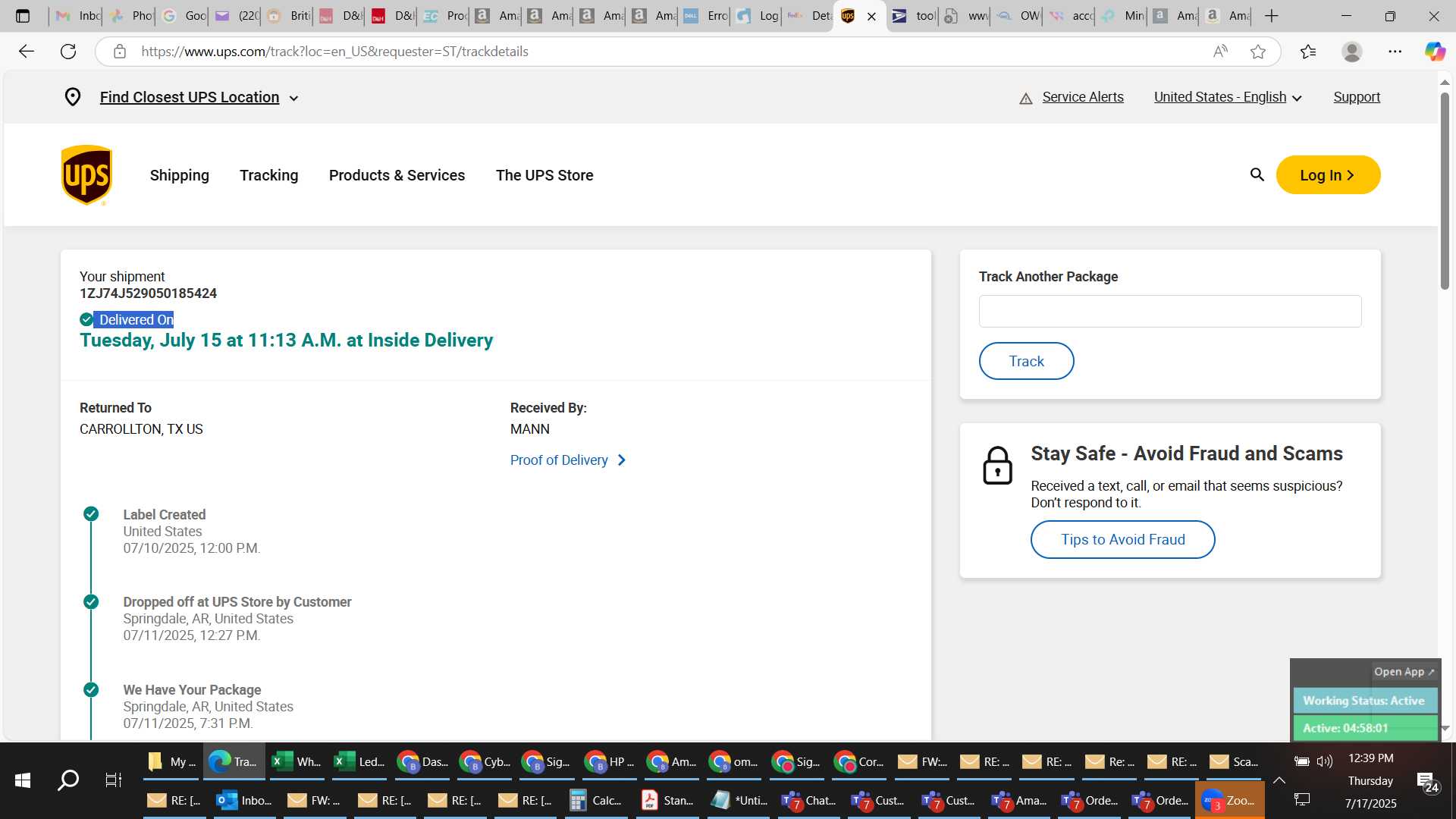Click the Label Created progress checkmark

[x=91, y=514]
